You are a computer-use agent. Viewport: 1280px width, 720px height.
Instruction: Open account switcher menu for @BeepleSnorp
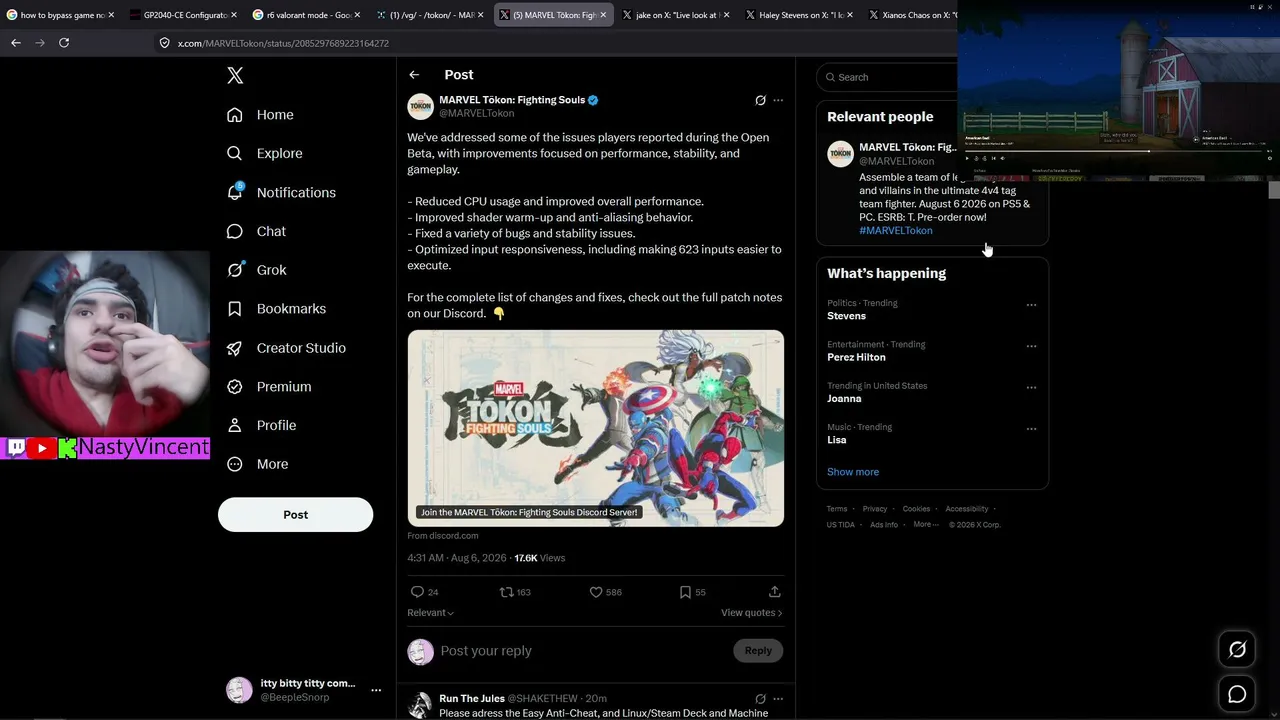tap(376, 690)
